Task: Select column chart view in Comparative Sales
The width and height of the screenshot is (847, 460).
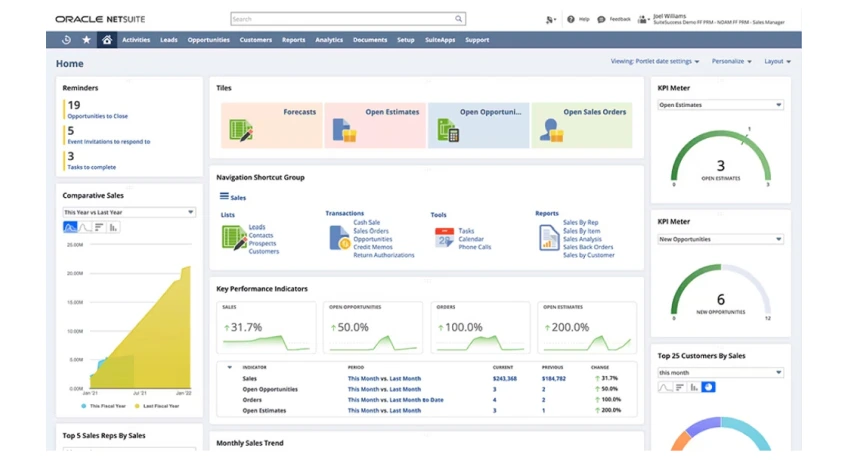Action: 113,227
